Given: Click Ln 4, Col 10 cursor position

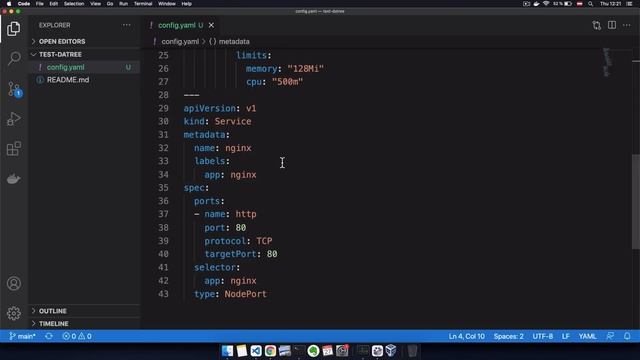Looking at the screenshot, I should [x=467, y=336].
